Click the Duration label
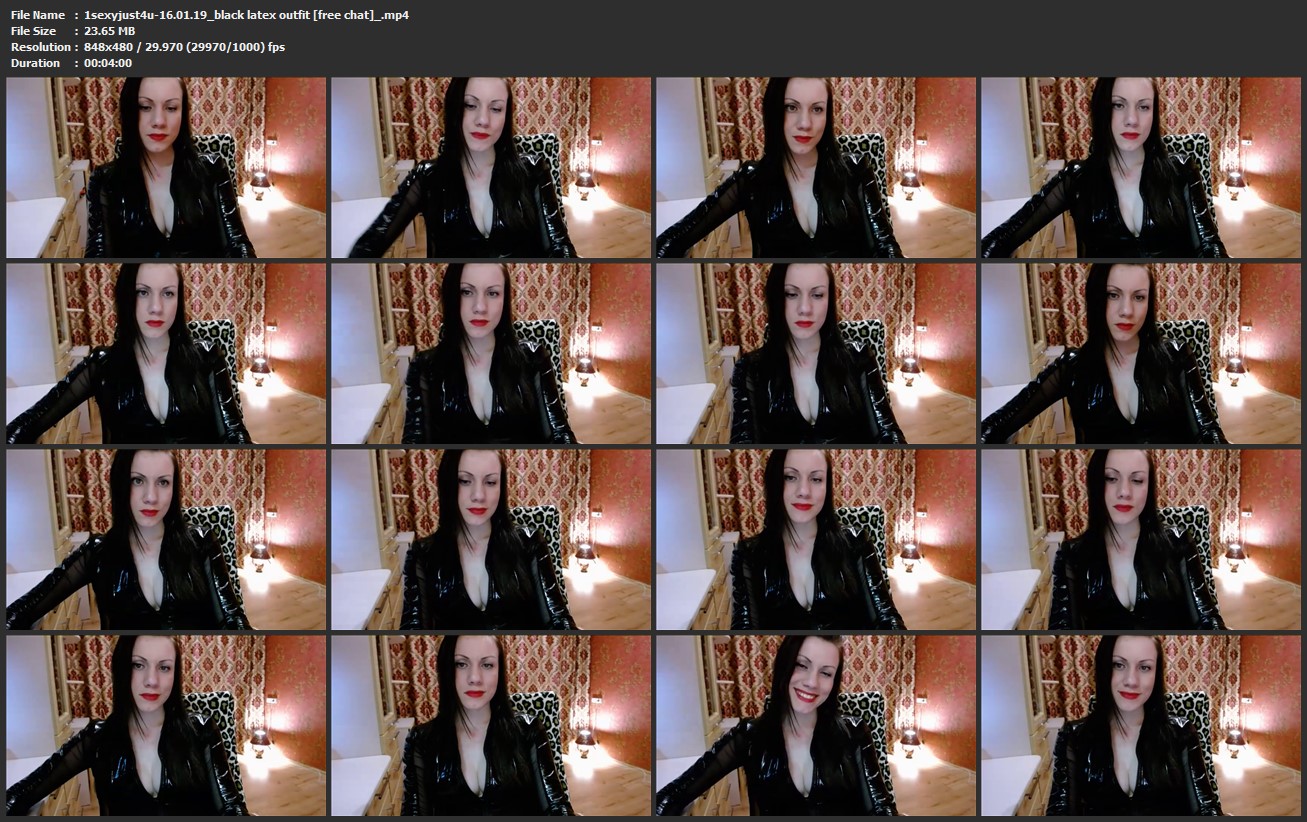The width and height of the screenshot is (1307, 822). click(36, 63)
